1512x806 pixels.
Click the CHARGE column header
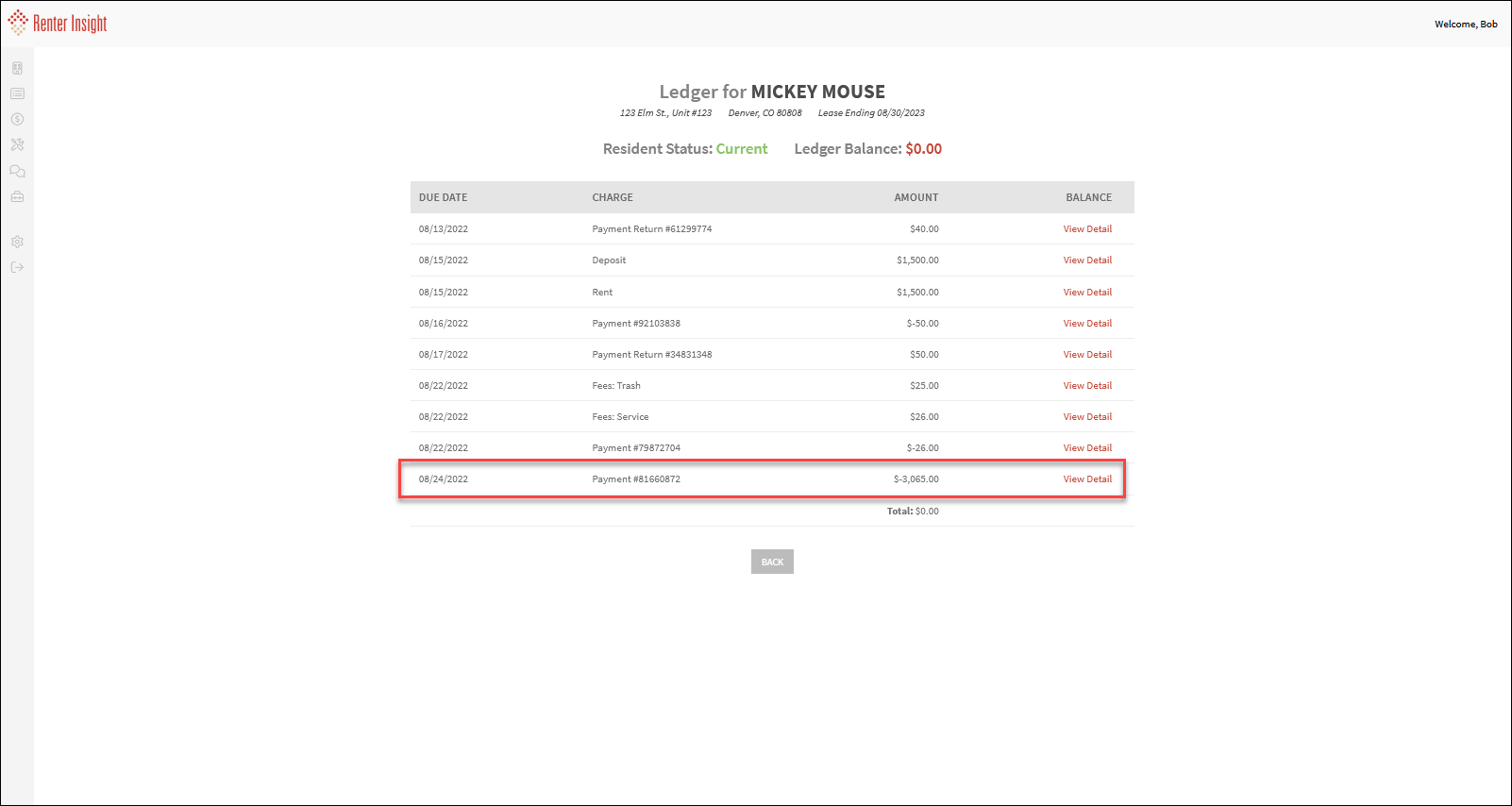click(613, 197)
